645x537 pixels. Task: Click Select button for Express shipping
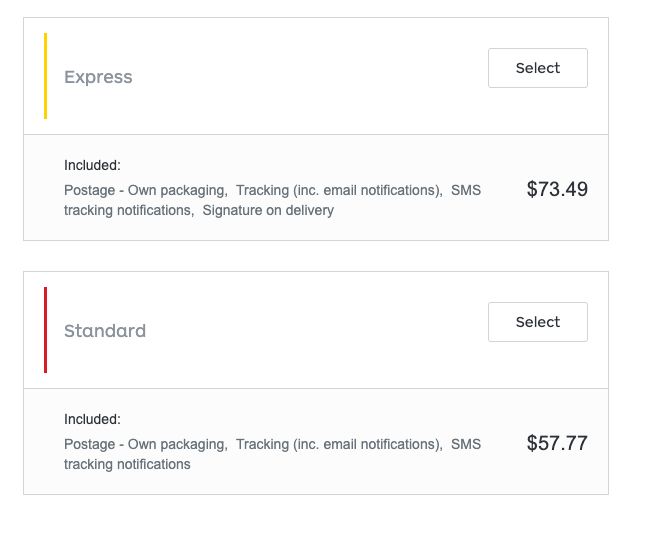537,68
